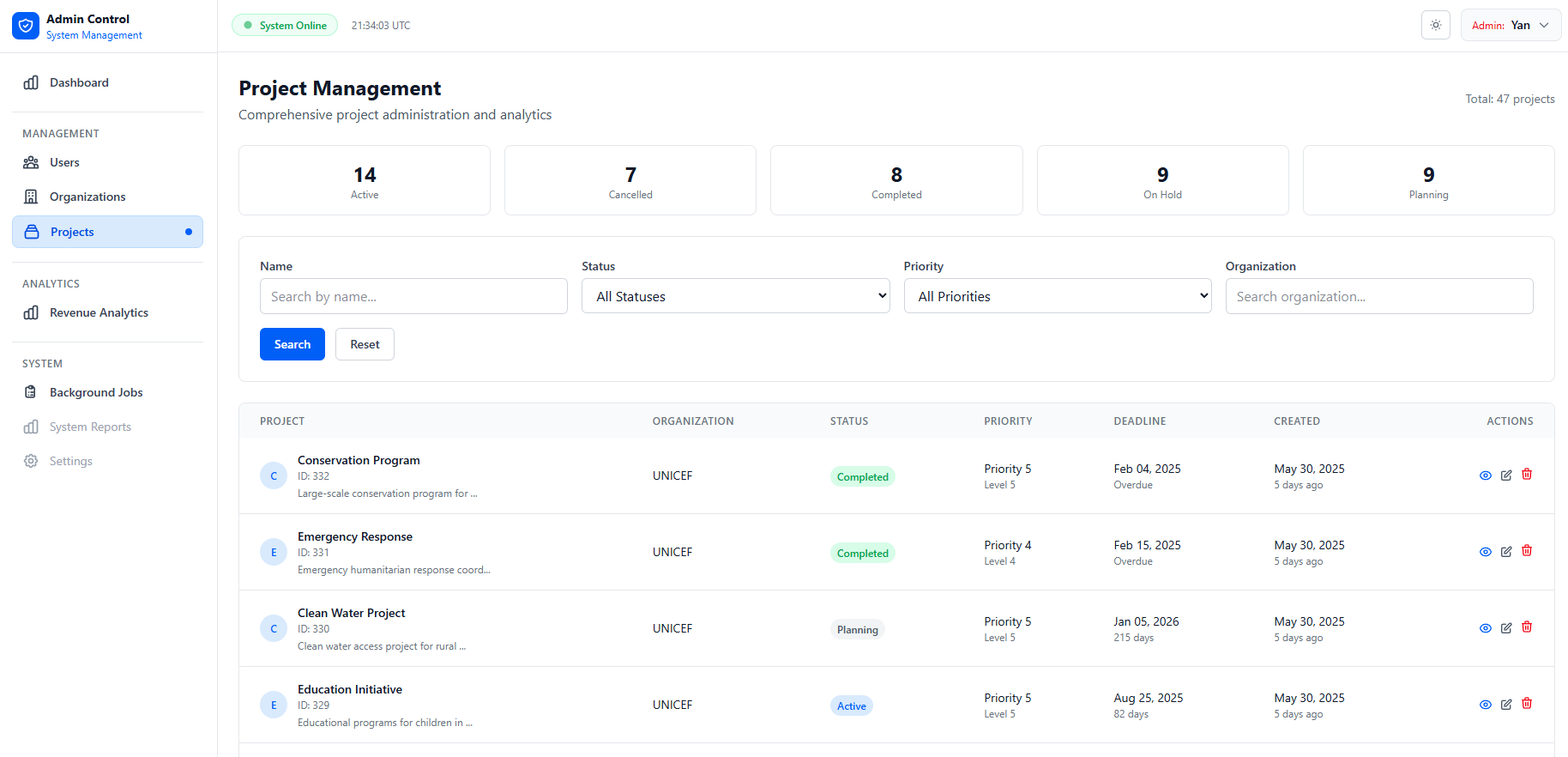The height and width of the screenshot is (757, 1568).
Task: Delete the Conservation Program project
Action: pos(1527,475)
